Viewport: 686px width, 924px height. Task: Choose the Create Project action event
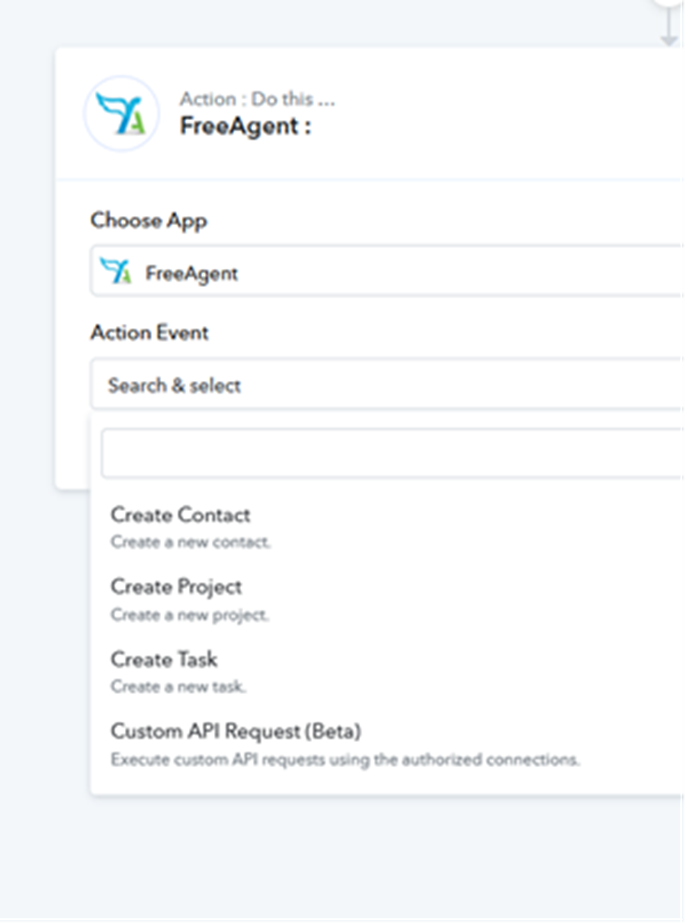[176, 587]
